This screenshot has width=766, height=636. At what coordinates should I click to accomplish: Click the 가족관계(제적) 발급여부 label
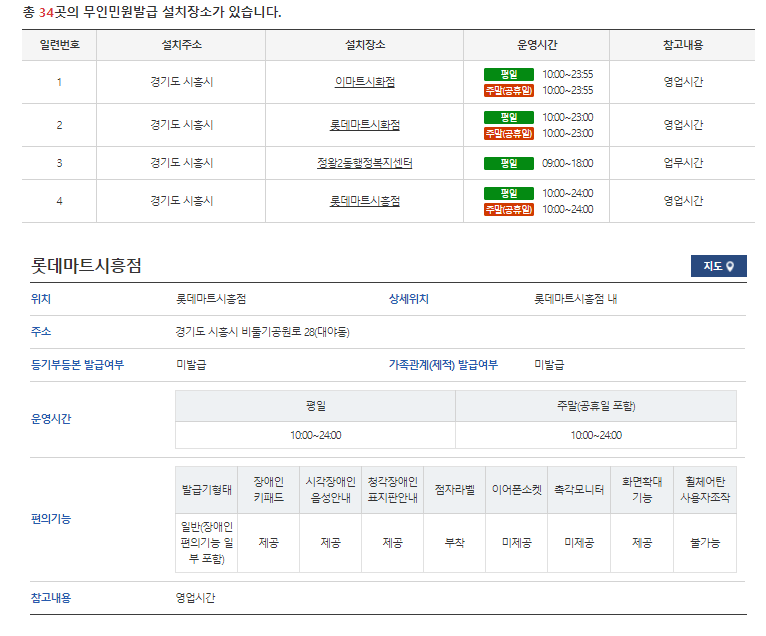[x=443, y=364]
